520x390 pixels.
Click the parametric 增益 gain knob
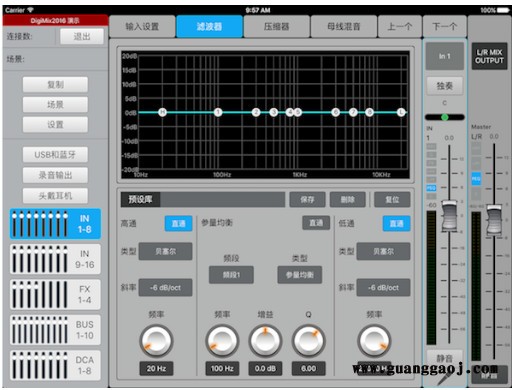pyautogui.click(x=265, y=341)
